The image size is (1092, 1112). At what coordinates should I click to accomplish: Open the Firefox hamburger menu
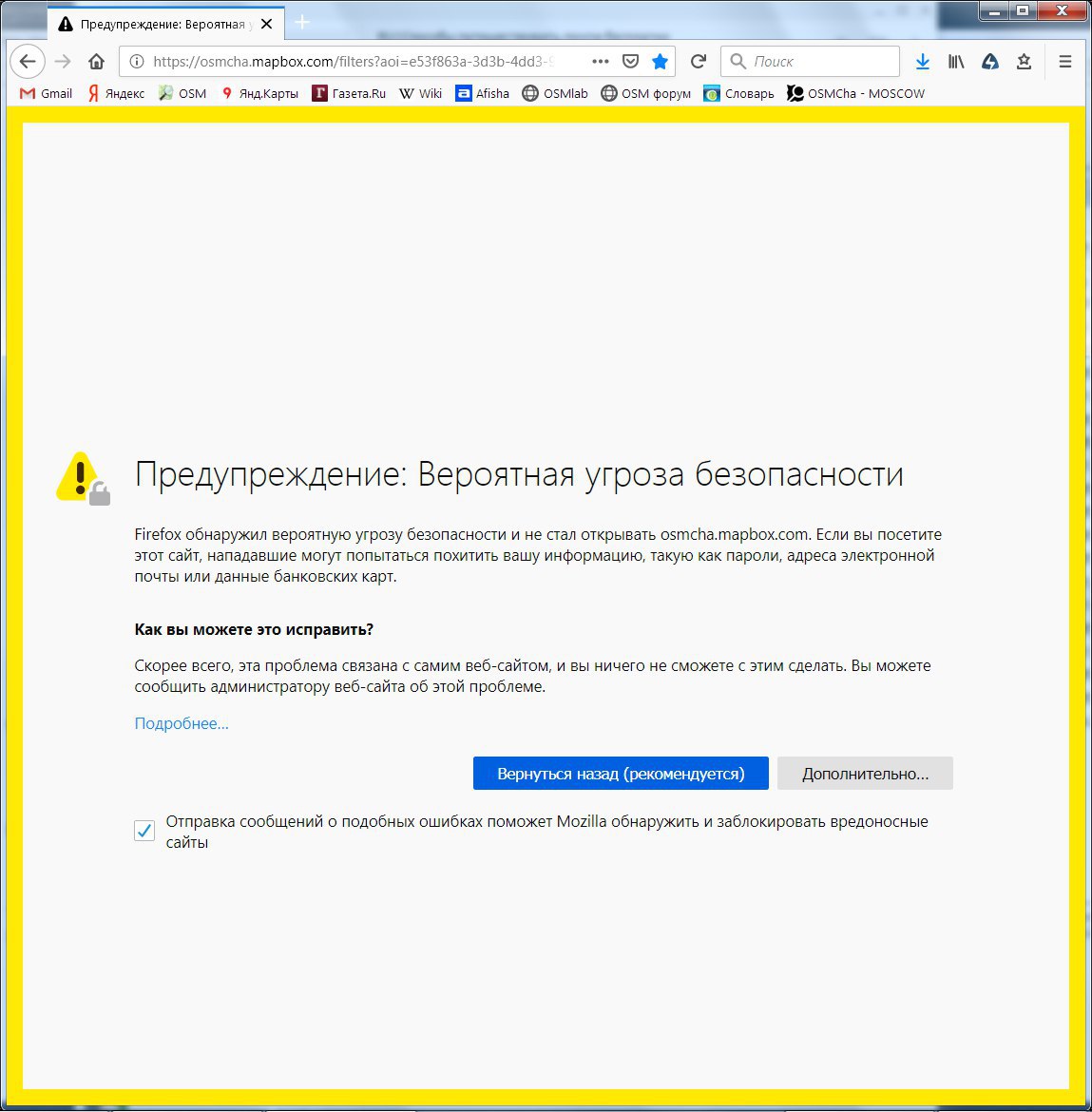pyautogui.click(x=1065, y=62)
